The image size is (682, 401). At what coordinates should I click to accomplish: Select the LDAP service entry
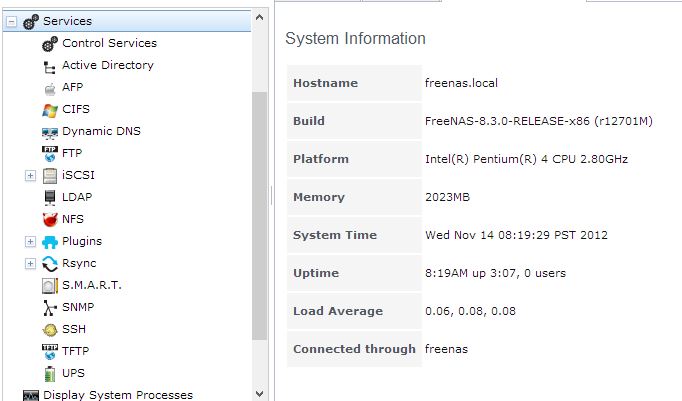(x=77, y=197)
